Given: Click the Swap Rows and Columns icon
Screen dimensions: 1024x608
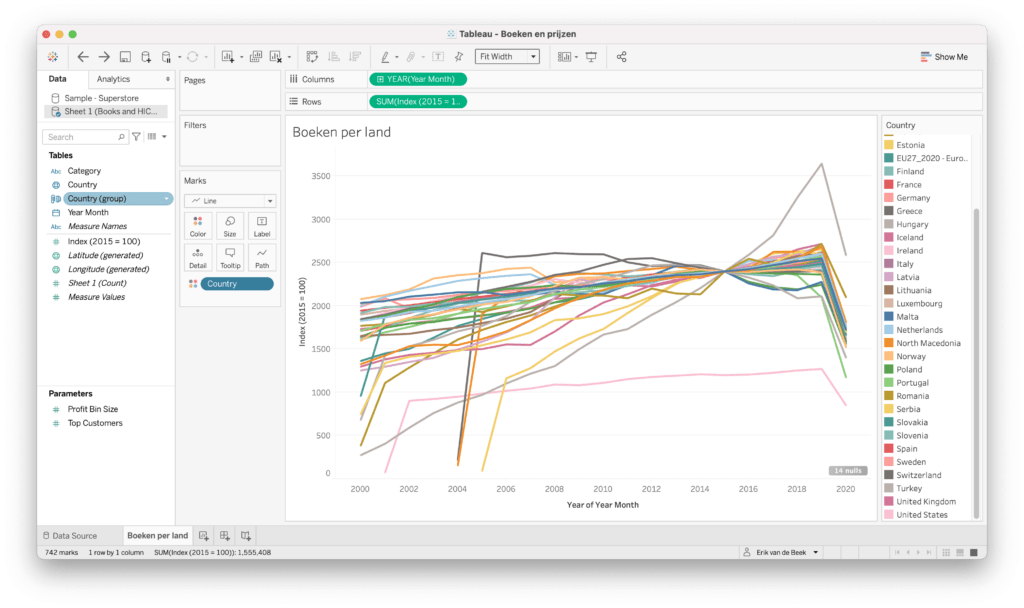Looking at the screenshot, I should click(312, 57).
